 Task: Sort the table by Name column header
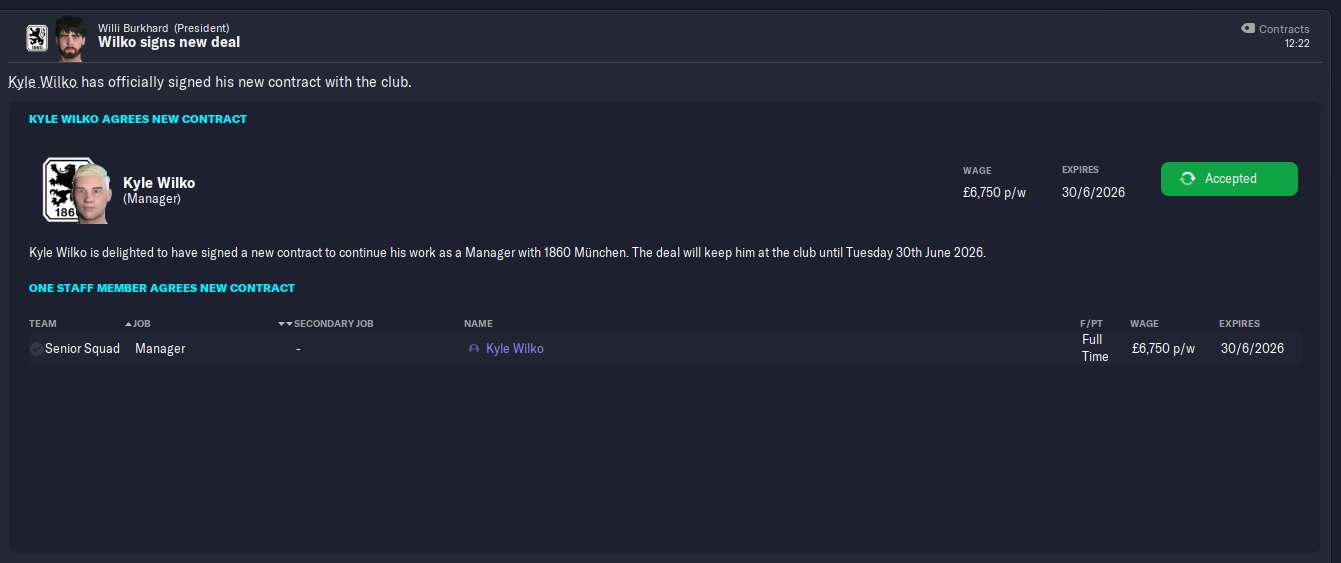pos(478,324)
